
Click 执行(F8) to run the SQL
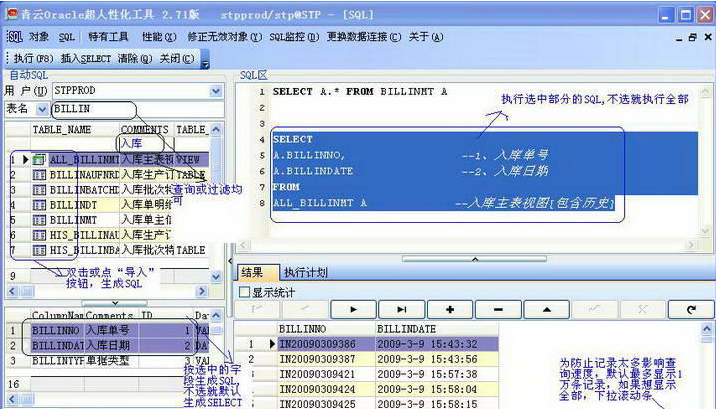click(x=33, y=58)
